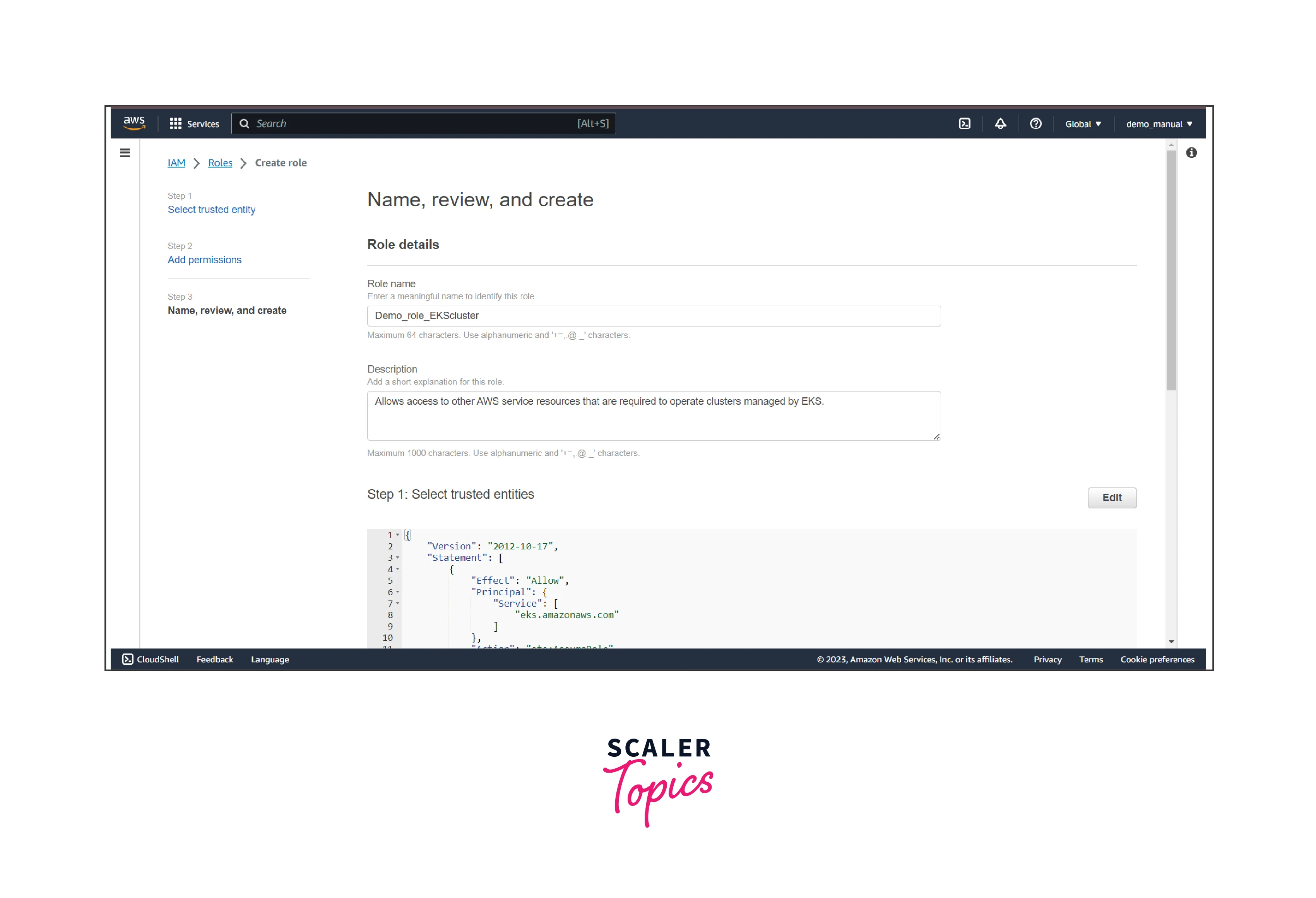This screenshot has height=898, width=1316.
Task: Click CloudShell icon in footer bar
Action: click(x=128, y=659)
